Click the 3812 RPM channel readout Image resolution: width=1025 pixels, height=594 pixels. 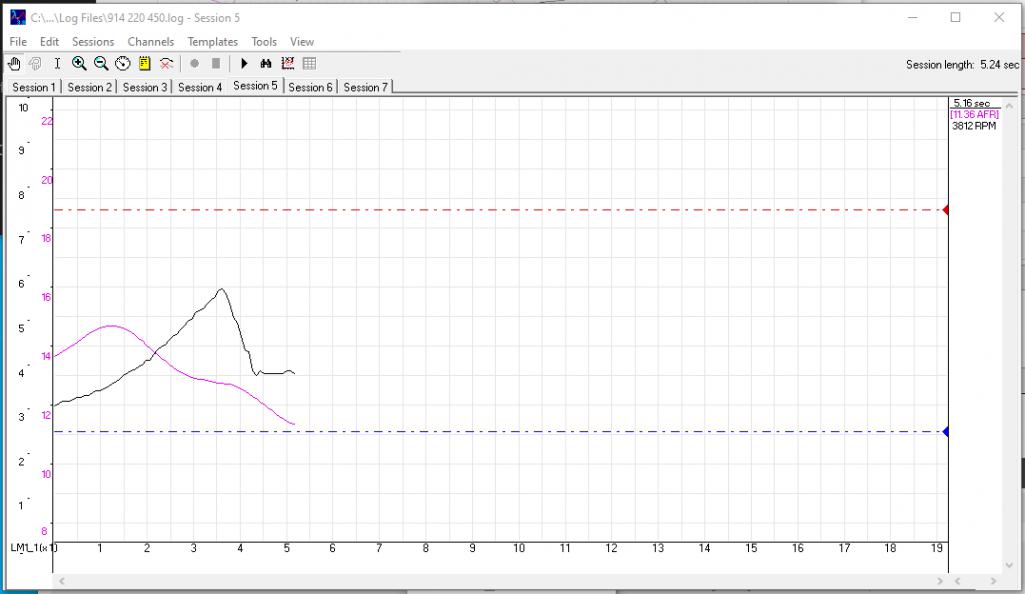(974, 125)
